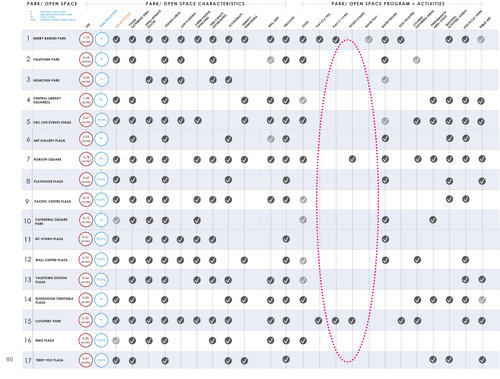
Task: Click the blue POPS circle for BMO Plaza
Action: [x=102, y=340]
